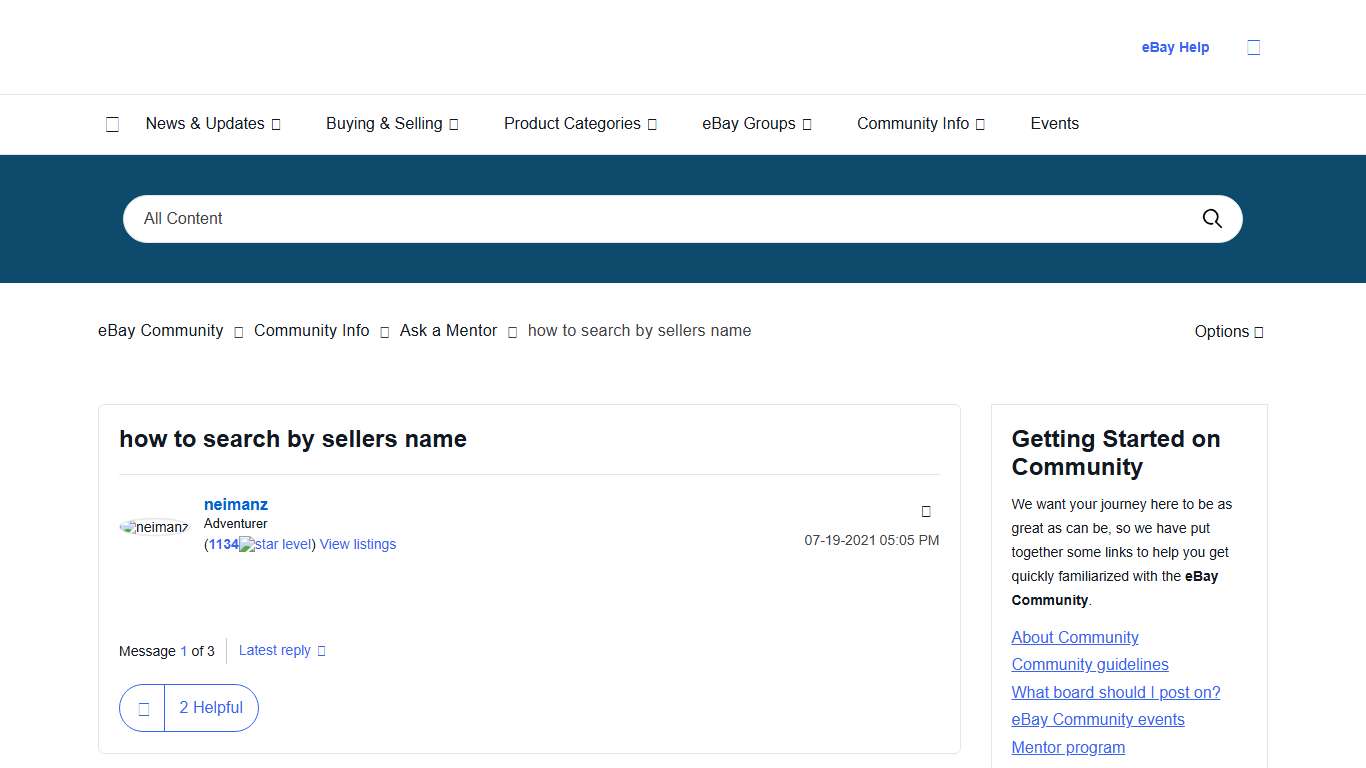1366x768 pixels.
Task: Open the Community guidelines link
Action: coord(1089,664)
